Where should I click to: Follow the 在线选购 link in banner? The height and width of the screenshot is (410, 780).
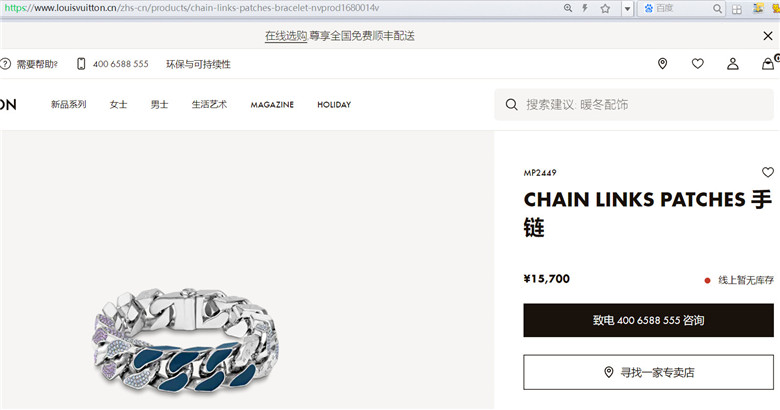point(286,36)
